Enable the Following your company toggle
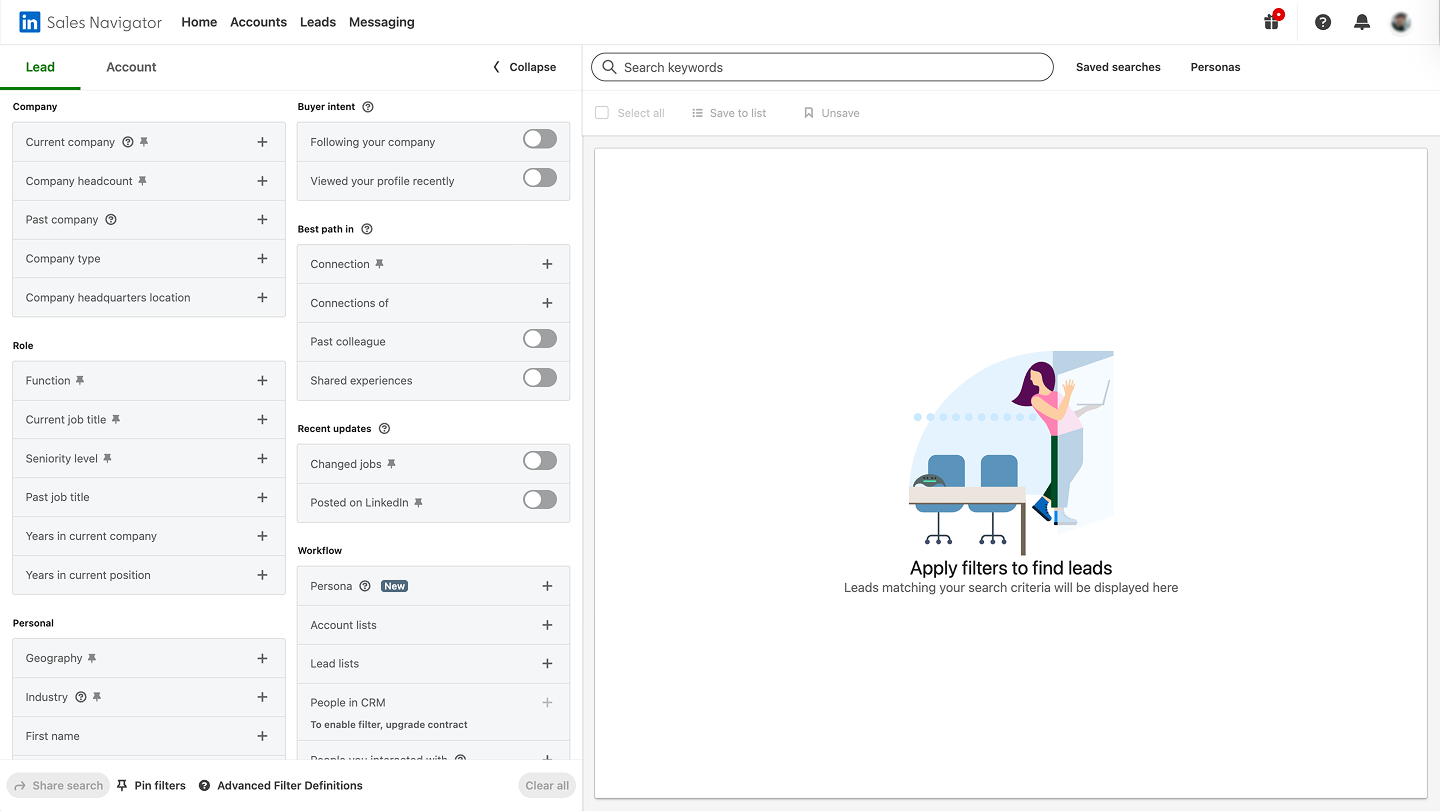This screenshot has height=811, width=1440. (x=539, y=139)
